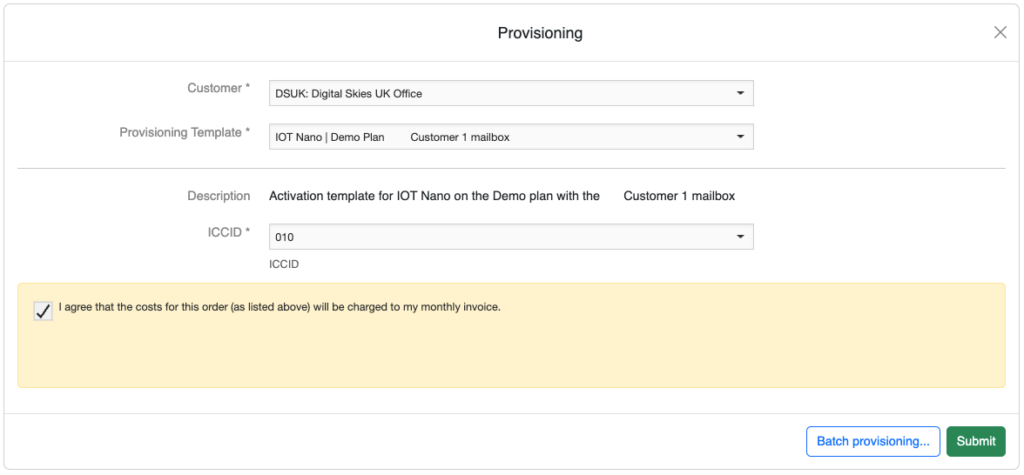The width and height of the screenshot is (1024, 475).
Task: Click the Customer dropdown caret arrow
Action: pos(740,93)
